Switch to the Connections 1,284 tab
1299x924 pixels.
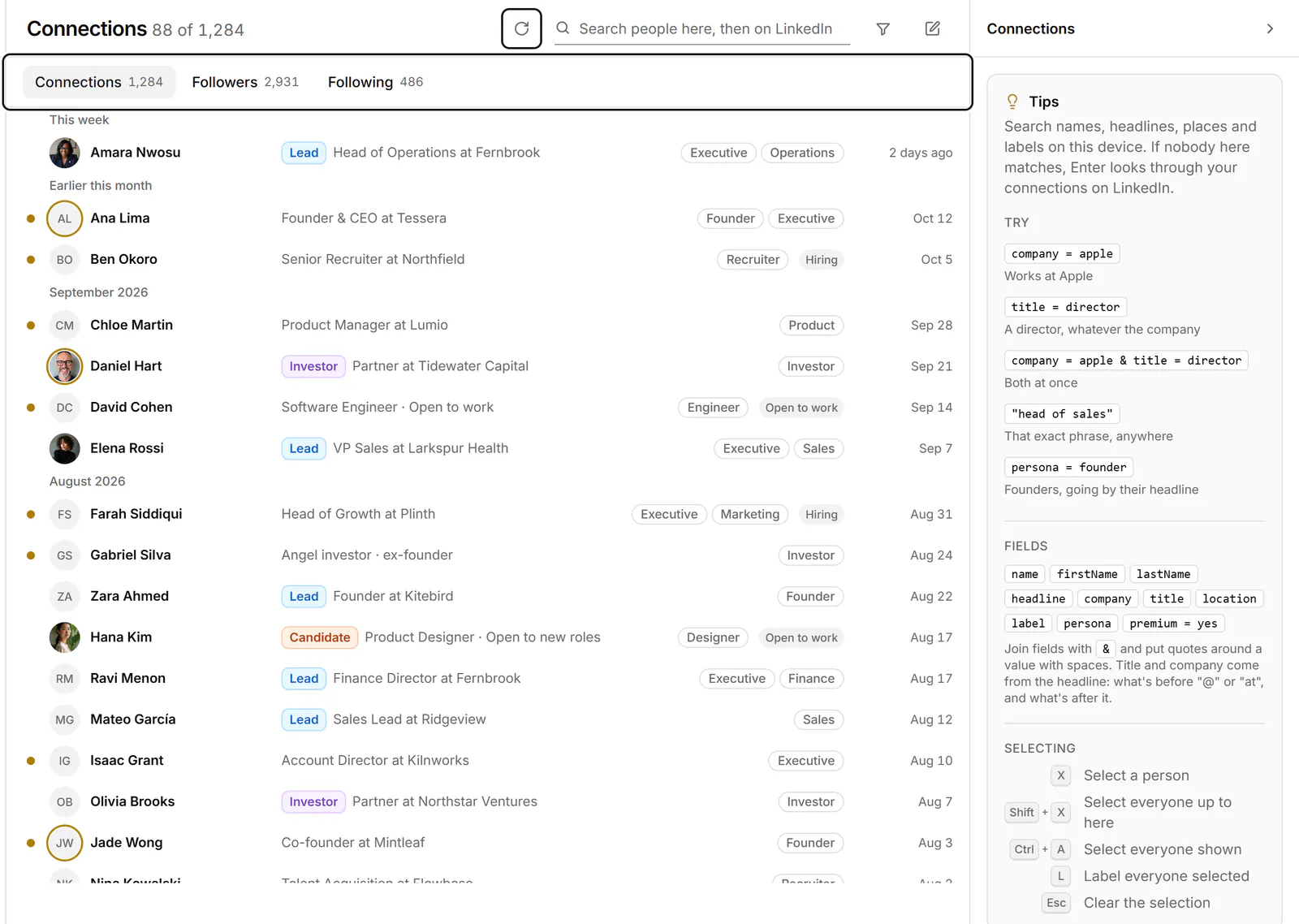pos(99,82)
